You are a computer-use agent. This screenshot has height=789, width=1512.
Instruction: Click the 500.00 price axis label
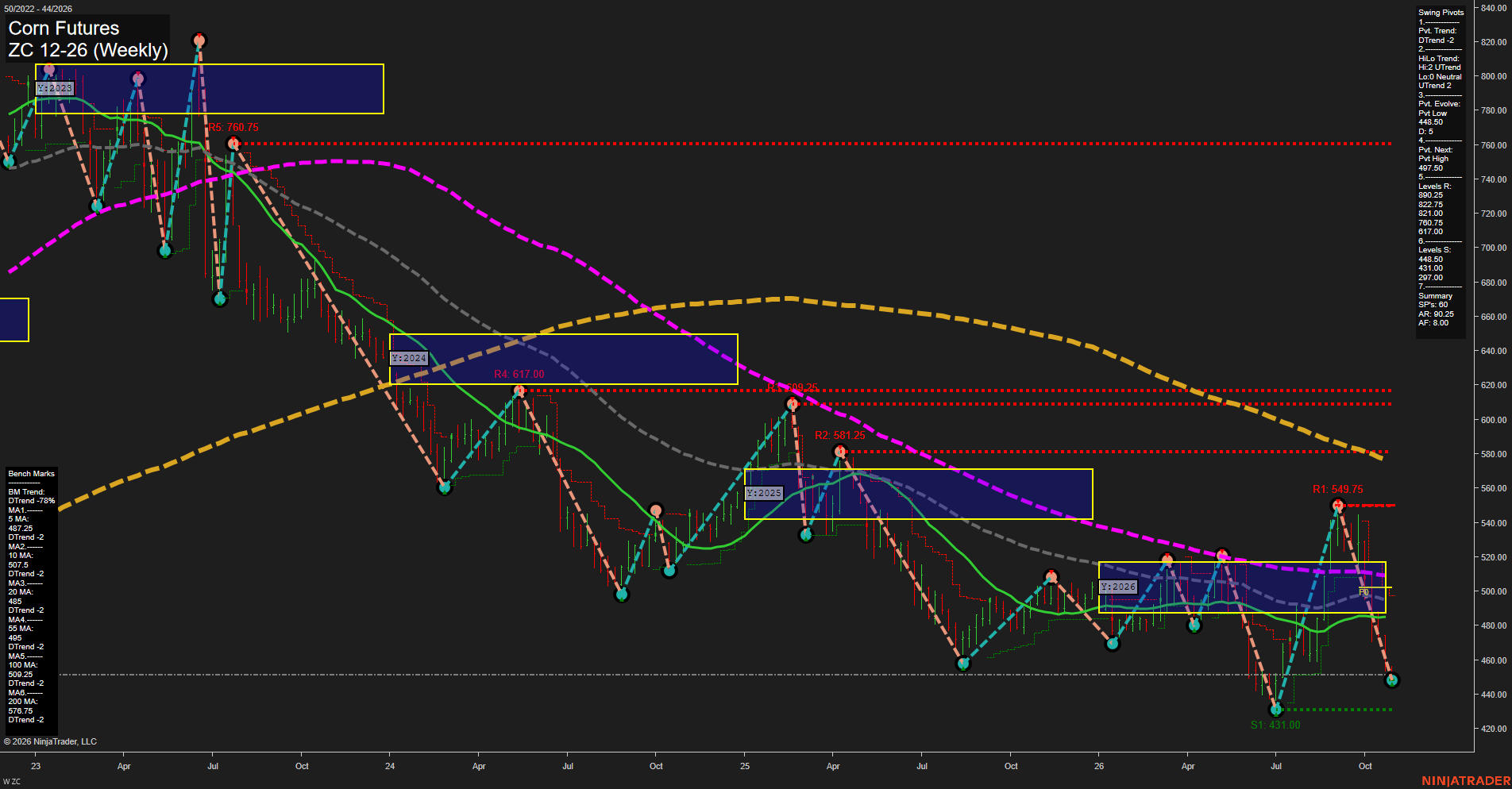pos(1494,591)
